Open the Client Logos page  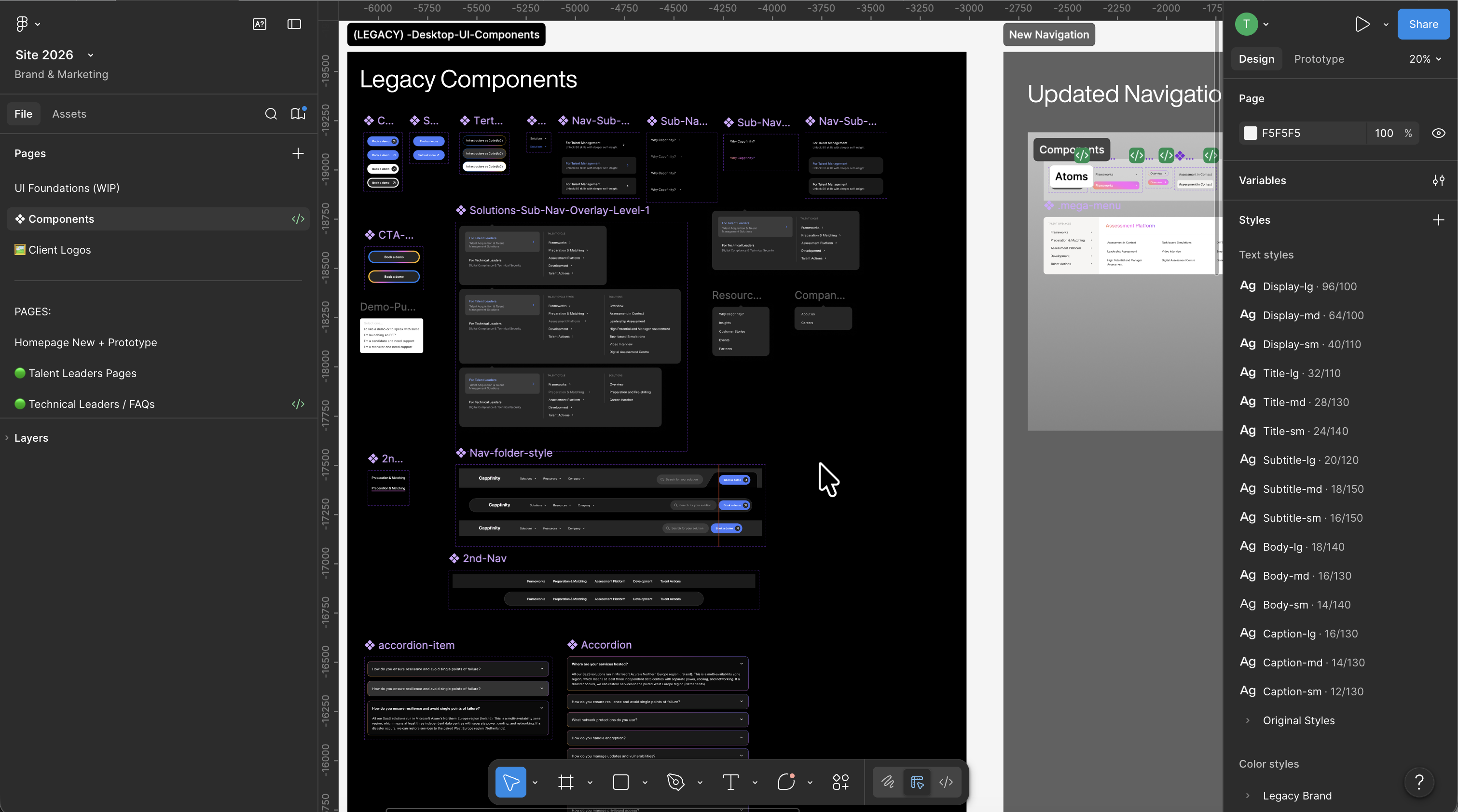(158, 250)
